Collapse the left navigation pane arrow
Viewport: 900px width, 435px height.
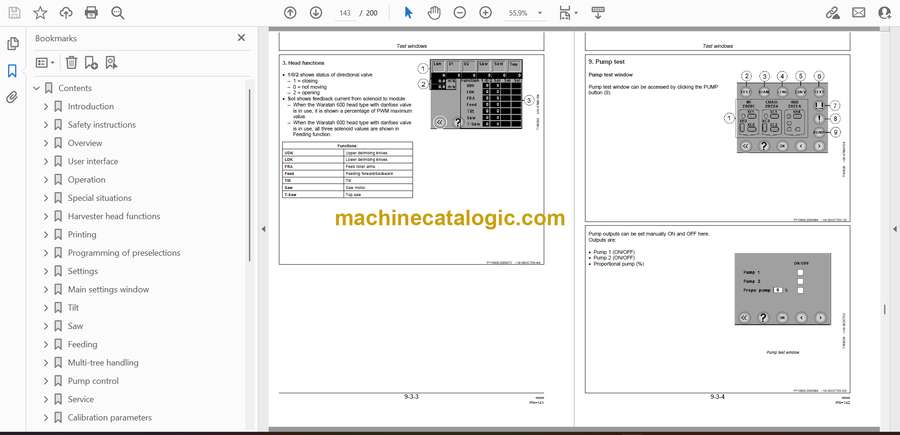click(263, 229)
